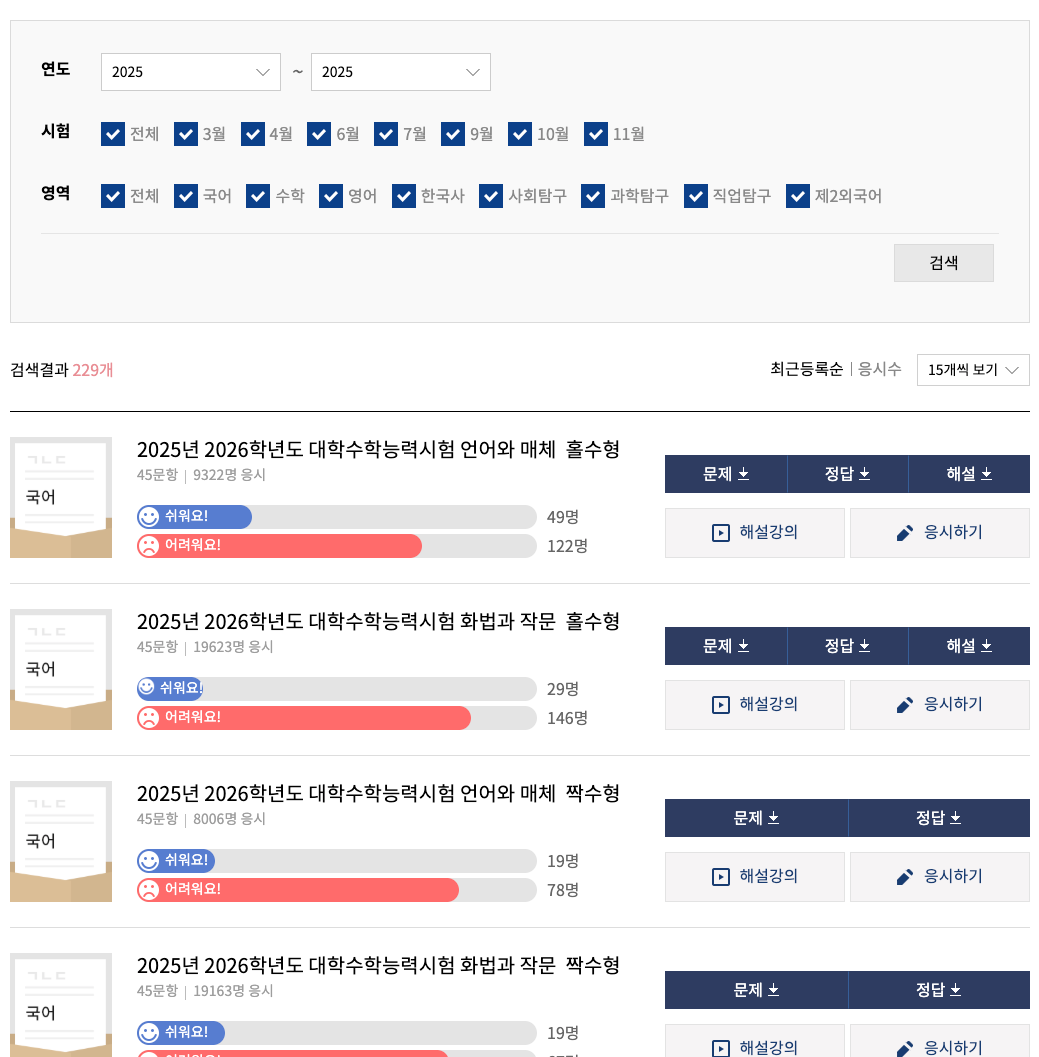Uncheck the 수학 subject checkbox
The width and height of the screenshot is (1039, 1057).
pos(258,196)
